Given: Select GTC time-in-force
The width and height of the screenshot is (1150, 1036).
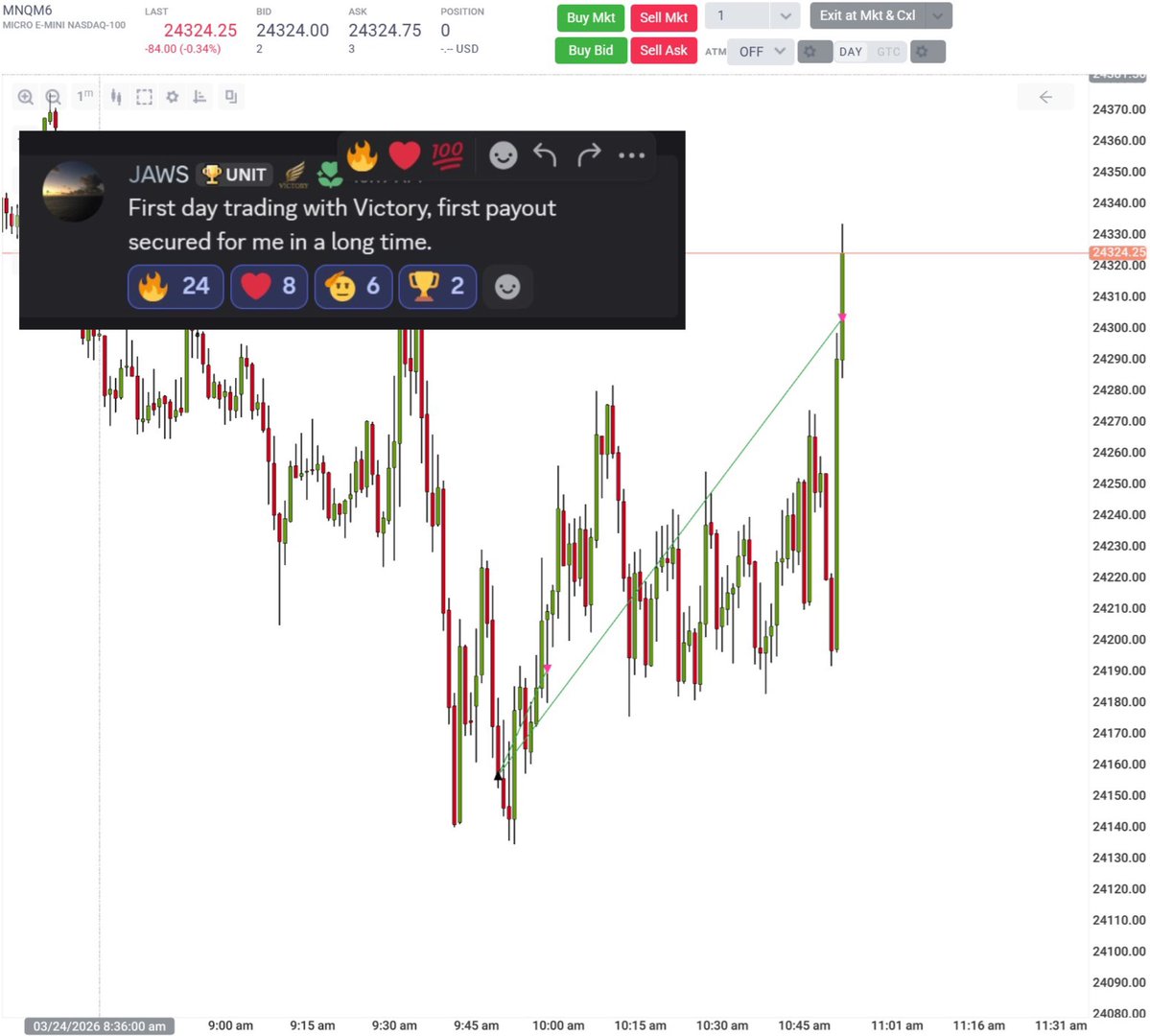Looking at the screenshot, I should (888, 52).
